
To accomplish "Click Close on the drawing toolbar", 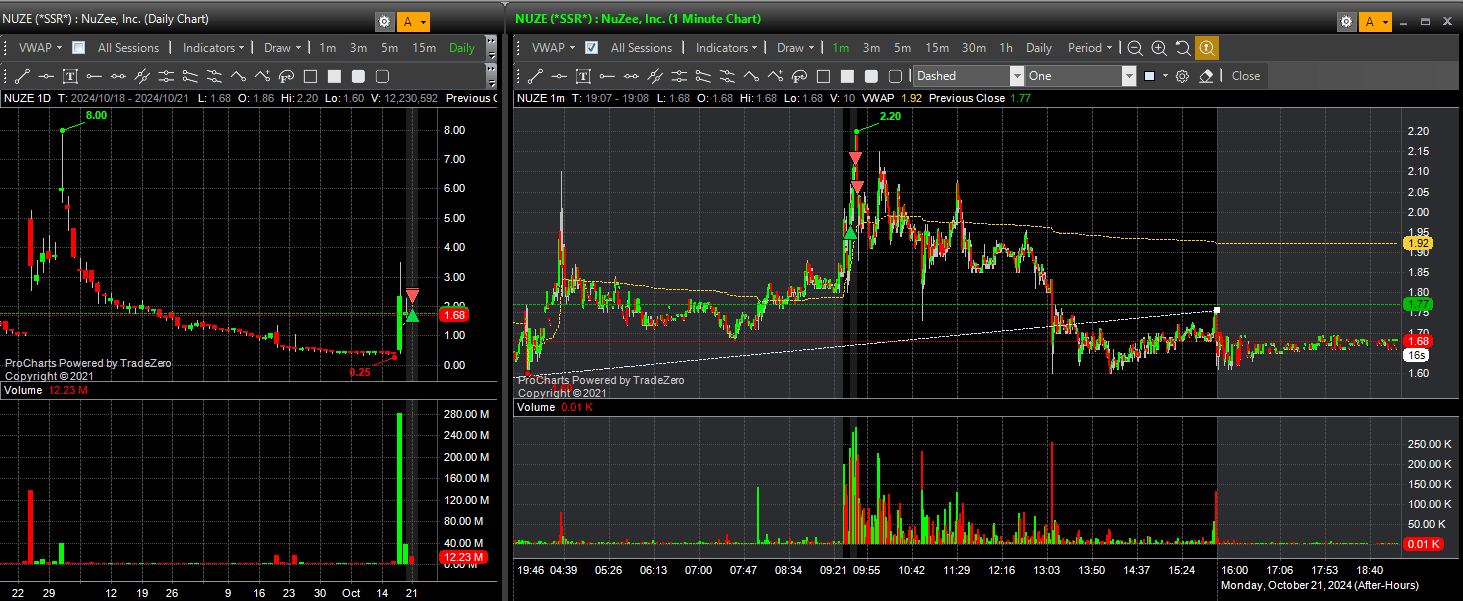I will pyautogui.click(x=1245, y=76).
